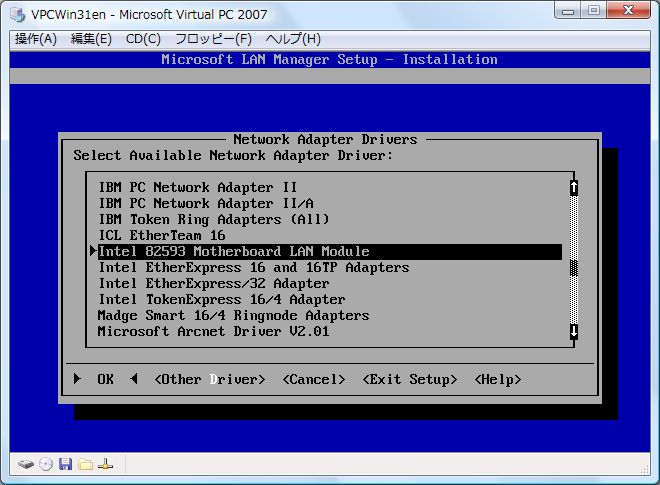660x485 pixels.
Task: Click the Virtual PC title bar icon
Action: pos(18,15)
